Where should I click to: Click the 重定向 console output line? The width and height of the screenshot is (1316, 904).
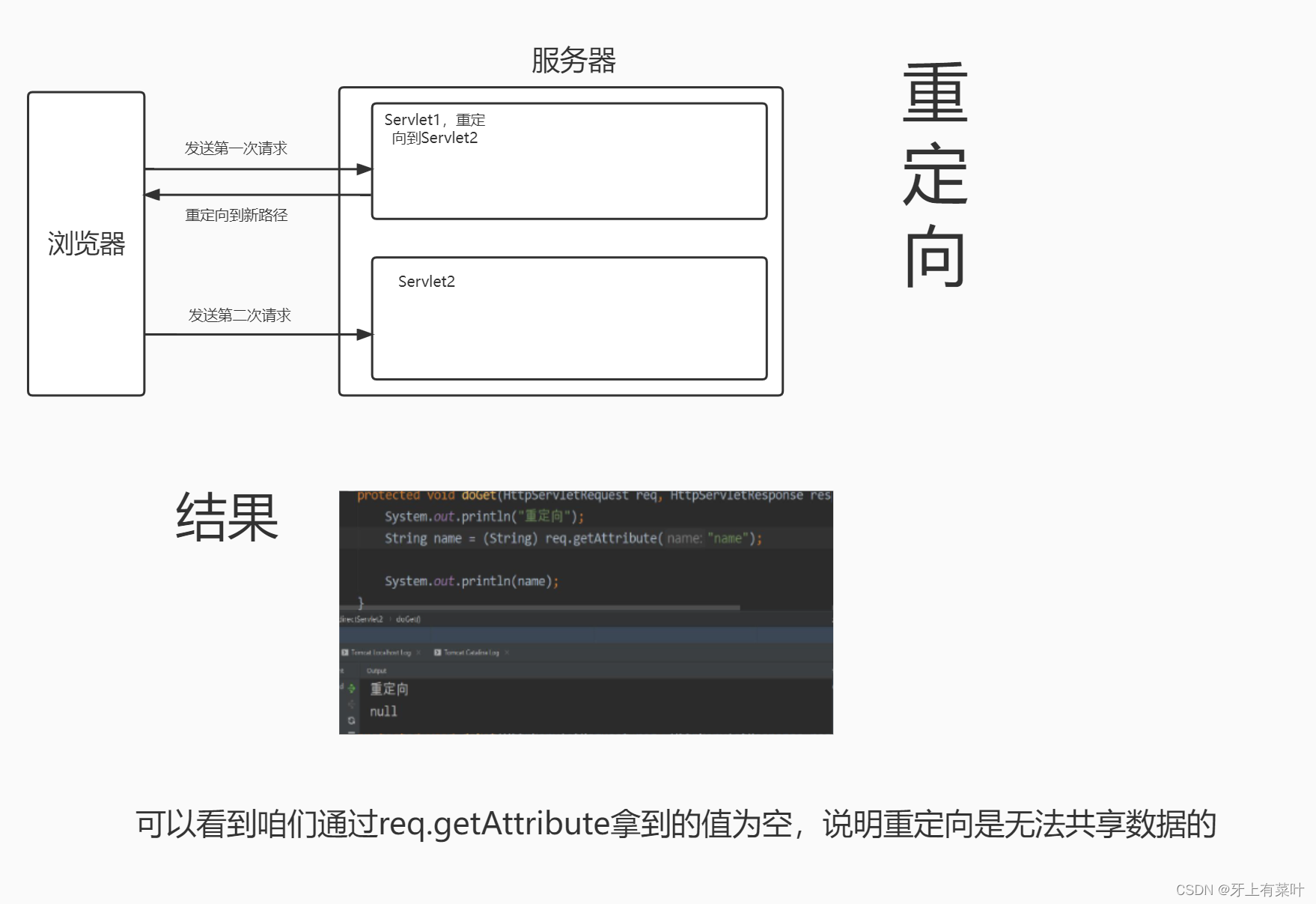point(389,689)
